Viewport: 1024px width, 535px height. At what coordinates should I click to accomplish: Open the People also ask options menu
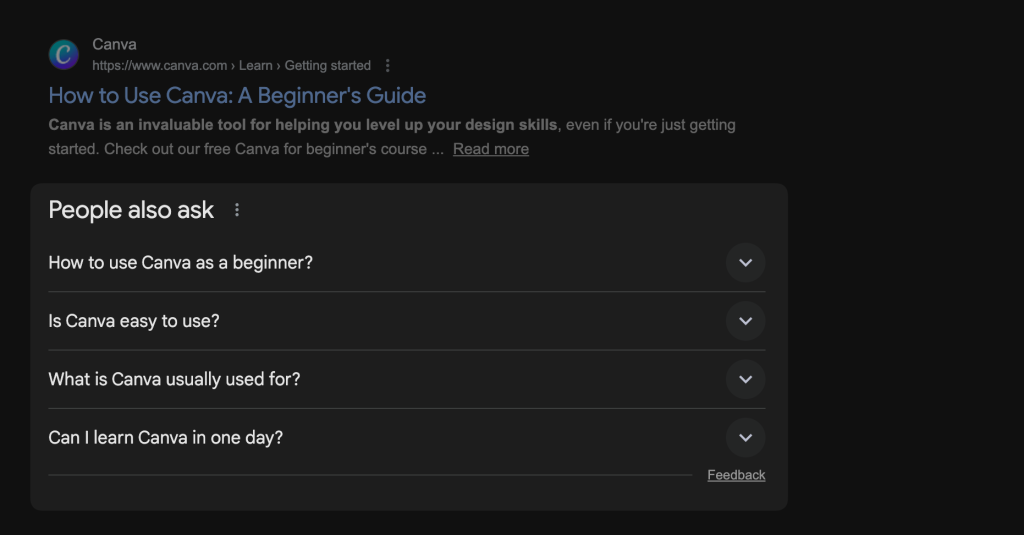[x=237, y=210]
